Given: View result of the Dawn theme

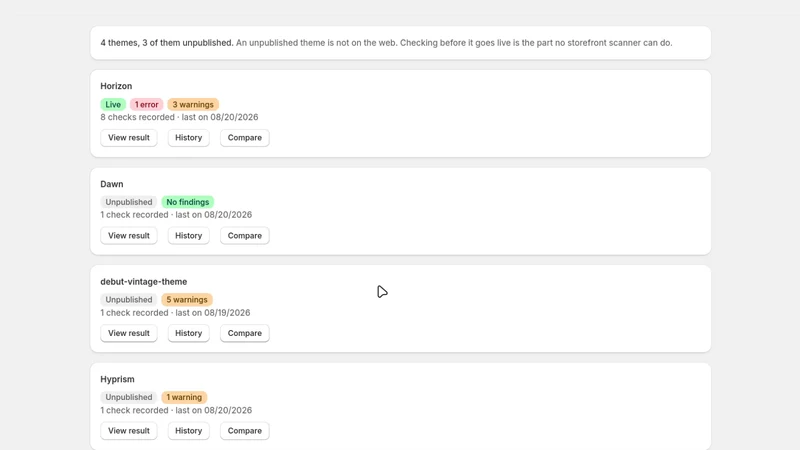Looking at the screenshot, I should click(x=129, y=236).
